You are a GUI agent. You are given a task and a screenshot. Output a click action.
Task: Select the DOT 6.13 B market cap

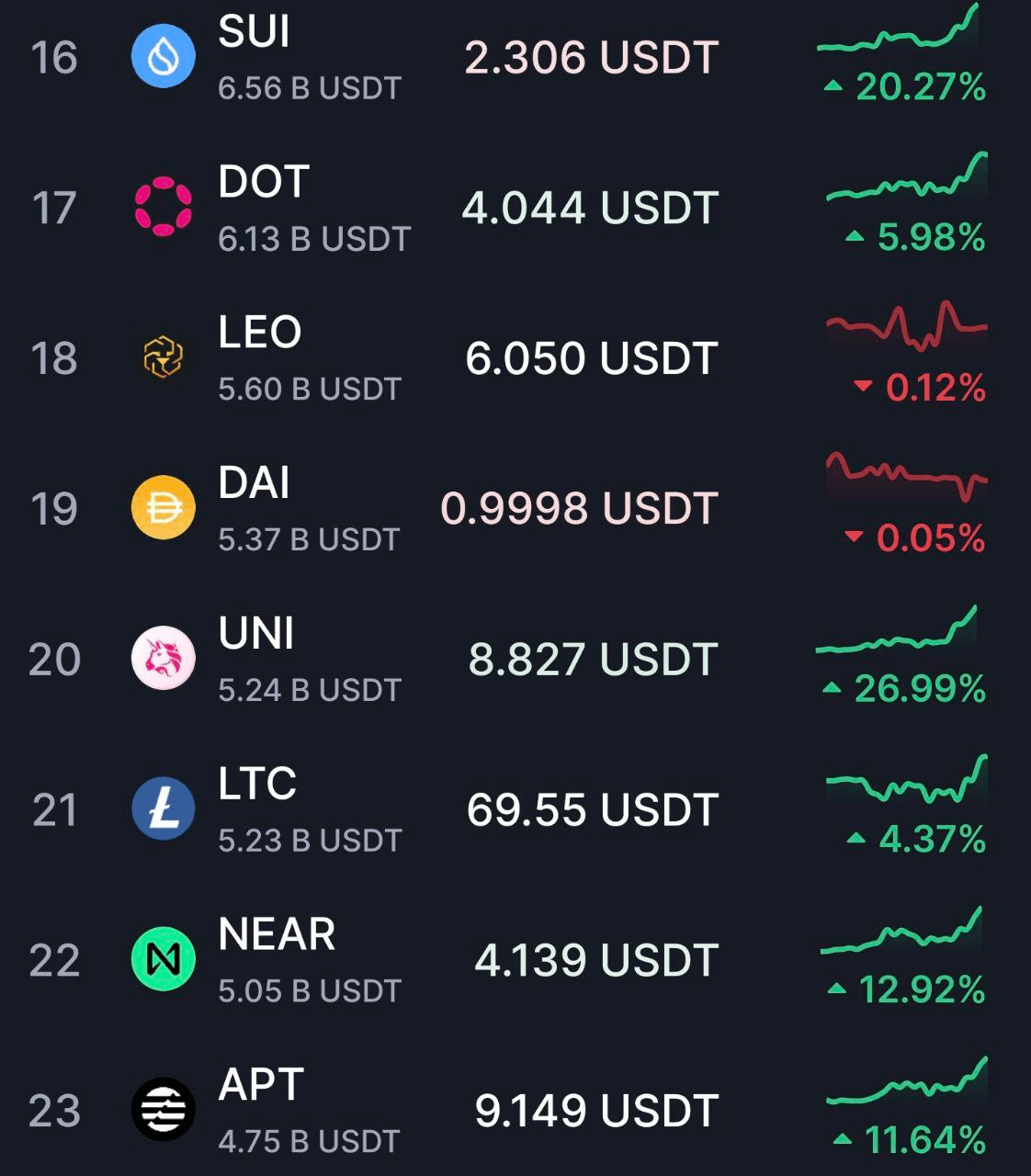(x=314, y=239)
